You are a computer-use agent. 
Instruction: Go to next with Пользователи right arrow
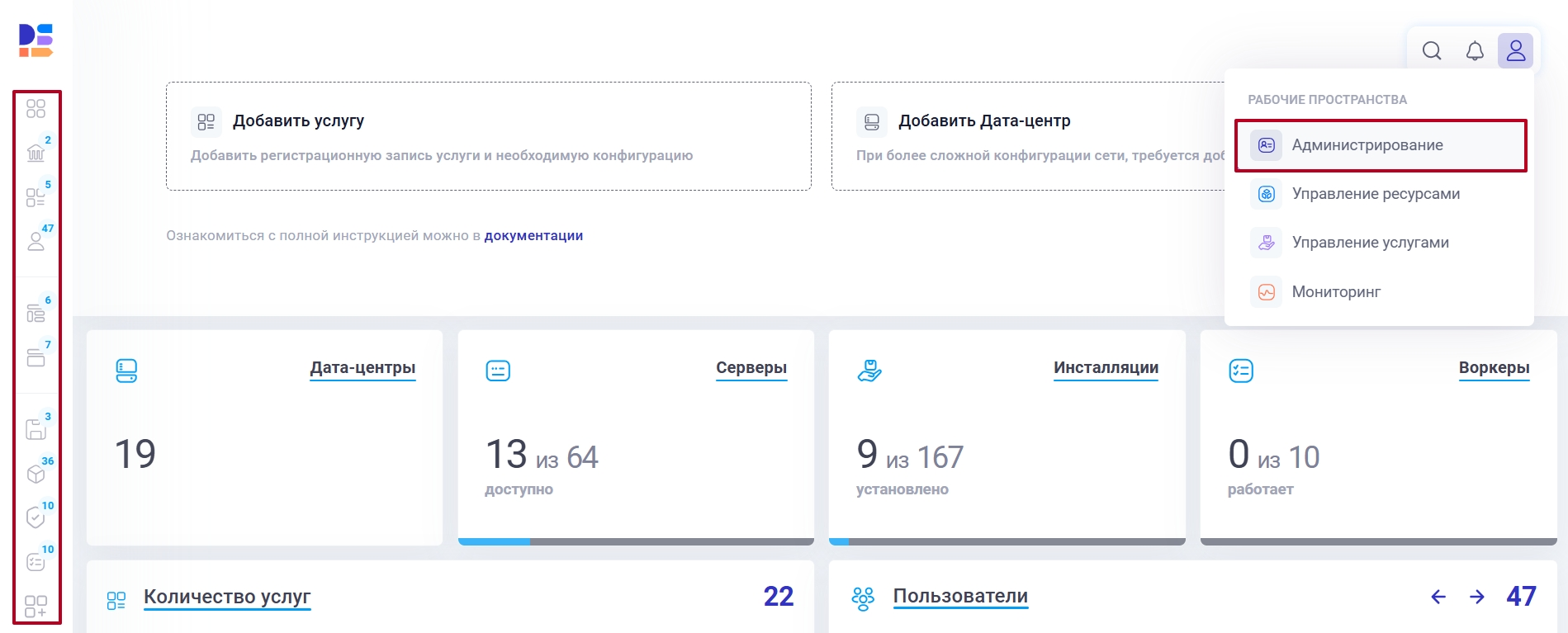pyautogui.click(x=1477, y=597)
